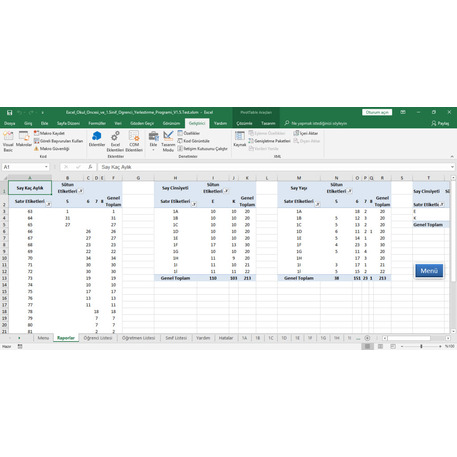
Task: Adjust the zoom slider in status bar
Action: click(x=421, y=347)
